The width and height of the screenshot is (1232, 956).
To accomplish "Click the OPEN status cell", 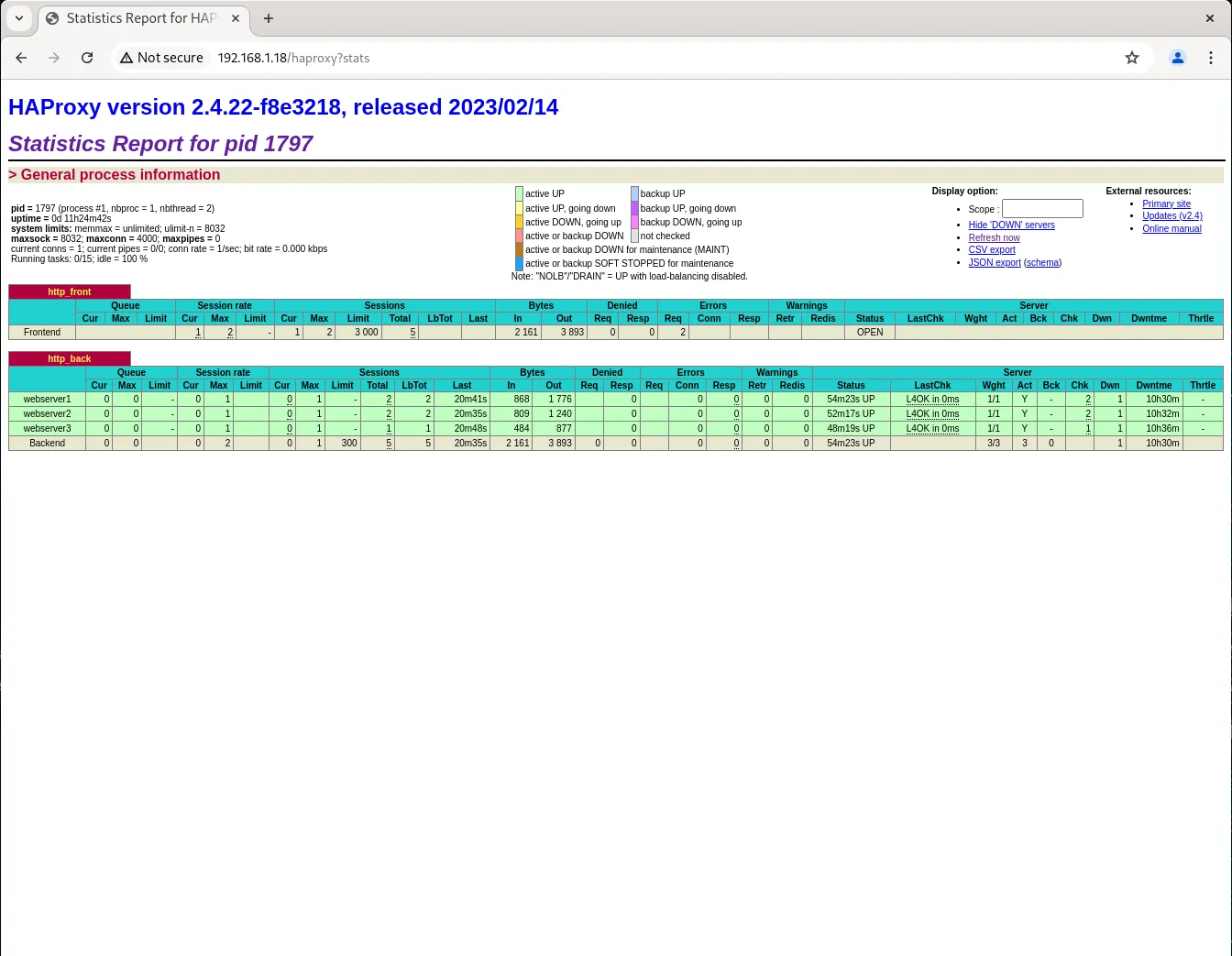I will (870, 333).
